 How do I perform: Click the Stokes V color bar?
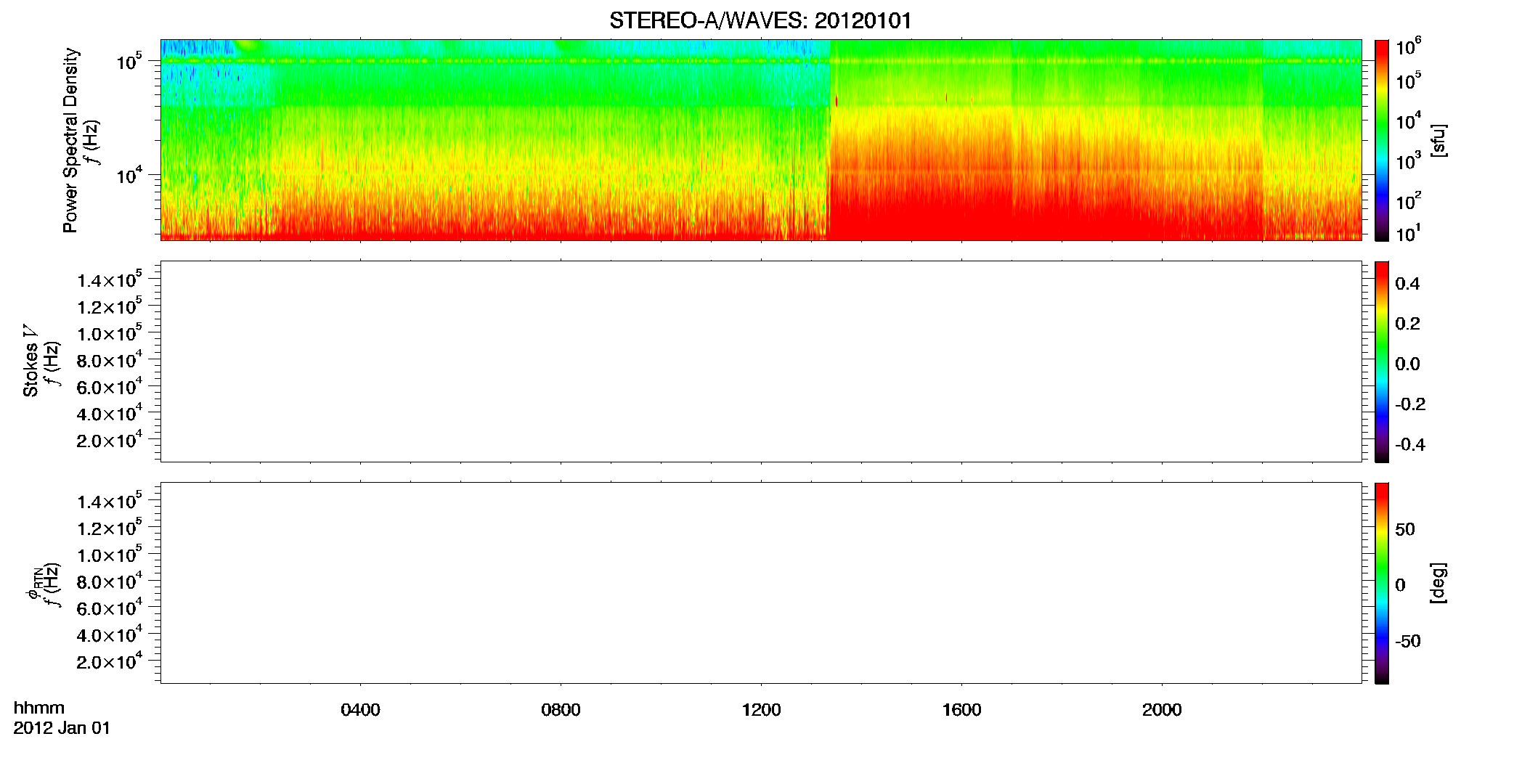(x=1382, y=362)
